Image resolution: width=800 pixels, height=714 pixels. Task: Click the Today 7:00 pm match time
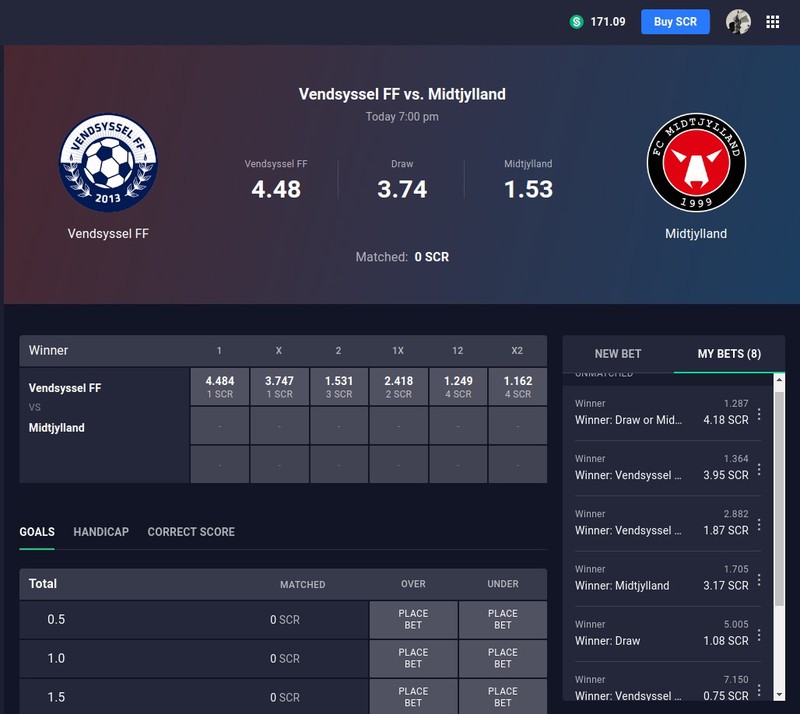pyautogui.click(x=402, y=116)
